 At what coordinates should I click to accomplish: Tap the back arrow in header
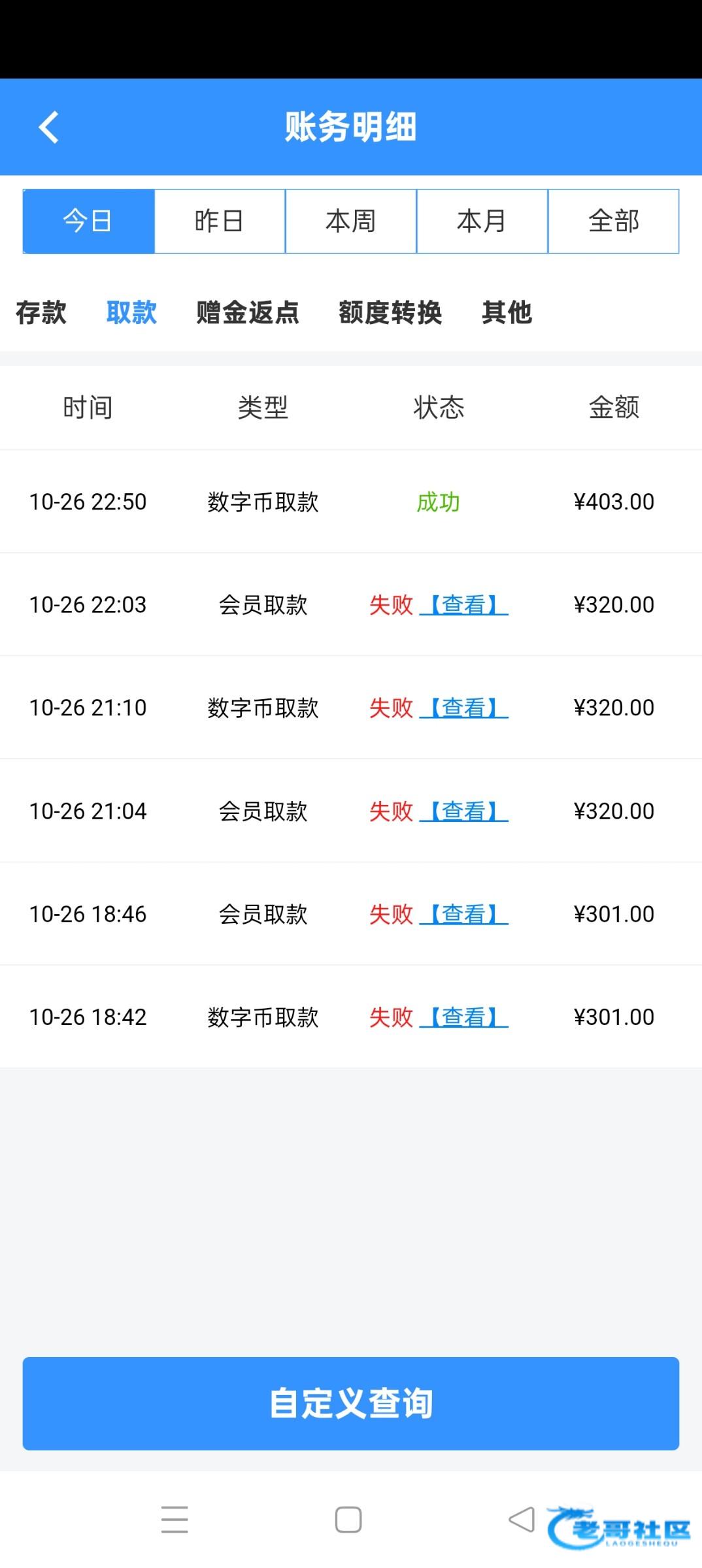(x=49, y=127)
